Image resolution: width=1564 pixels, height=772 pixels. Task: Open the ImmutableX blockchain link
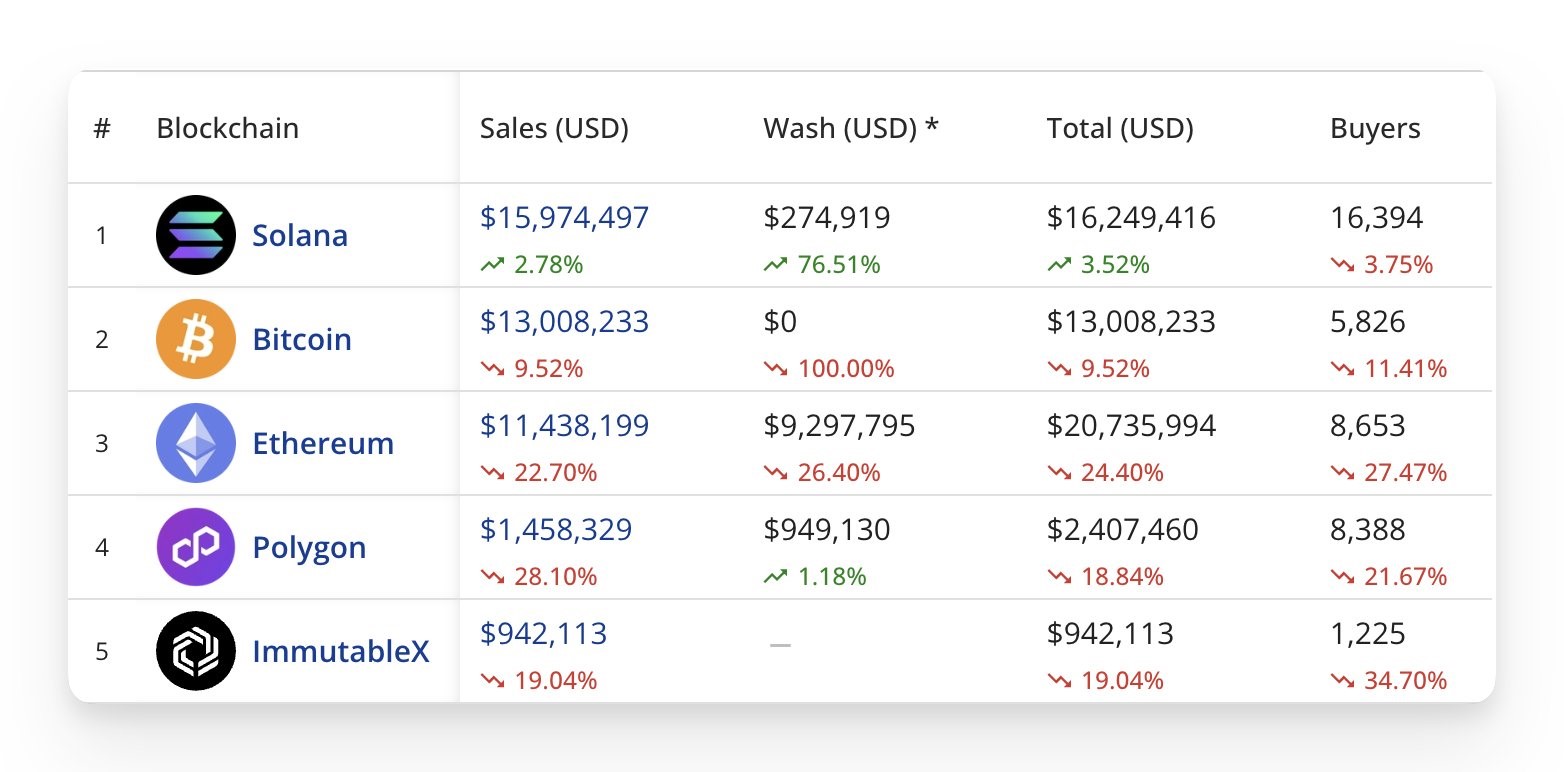tap(341, 651)
